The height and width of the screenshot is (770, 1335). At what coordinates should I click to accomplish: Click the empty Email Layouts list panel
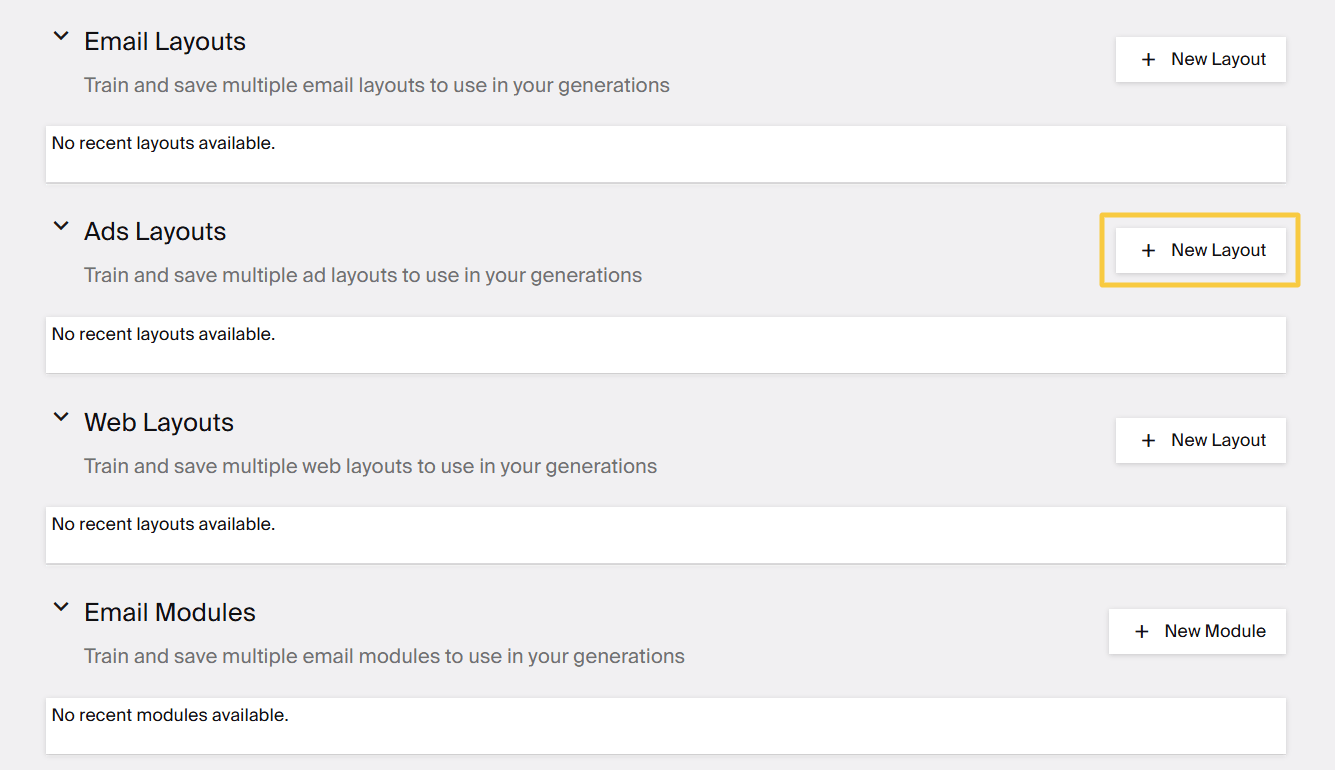(666, 153)
